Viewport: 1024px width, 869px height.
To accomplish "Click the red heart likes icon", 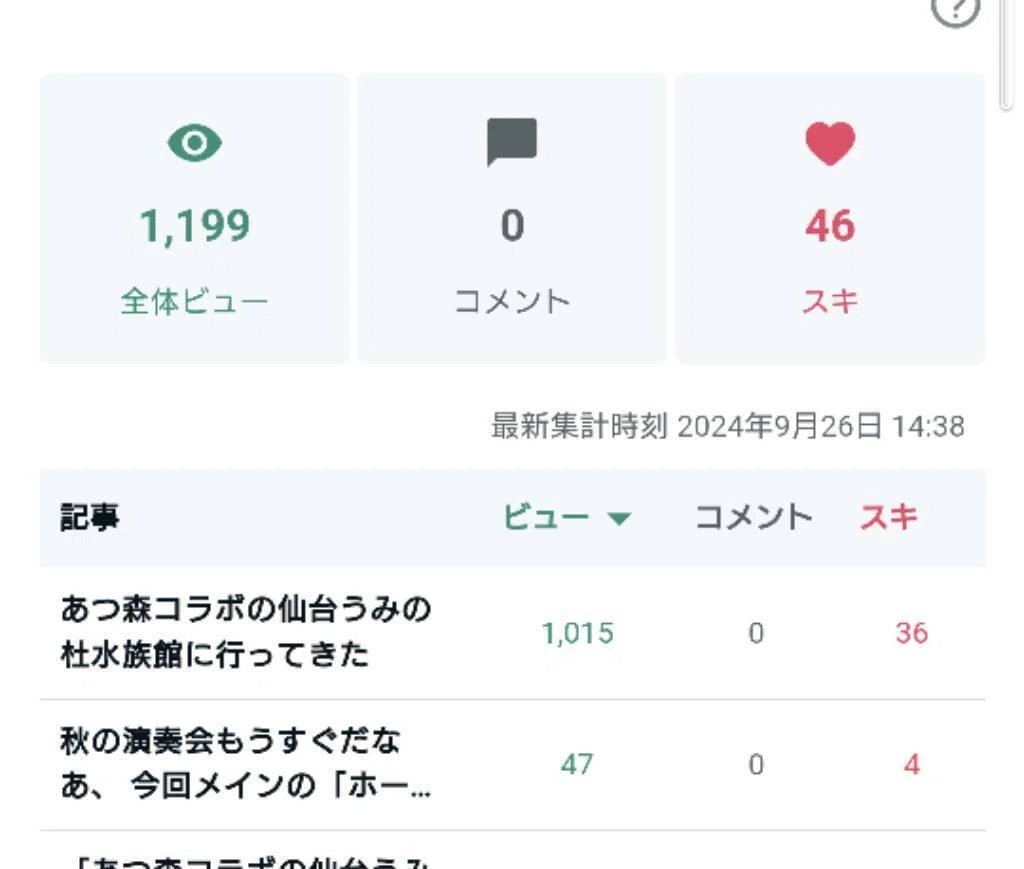I will click(x=830, y=144).
